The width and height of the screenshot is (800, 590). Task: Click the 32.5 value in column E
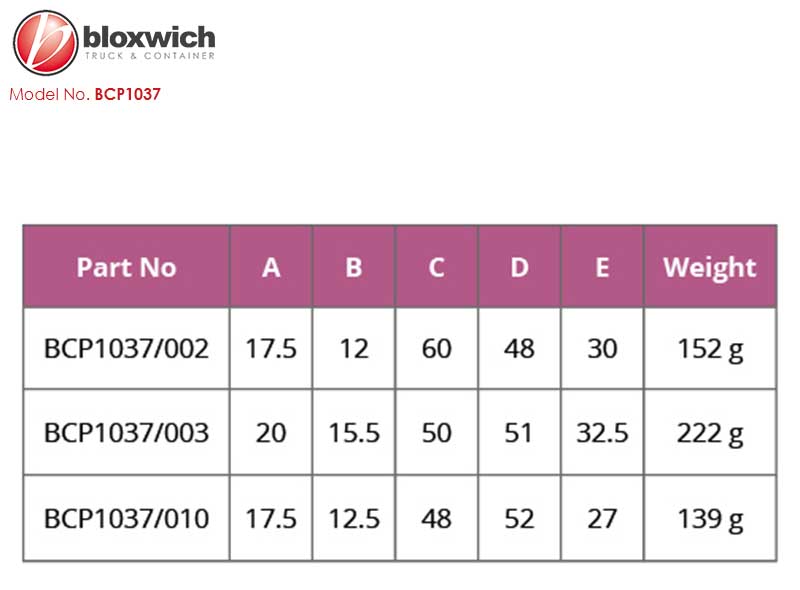click(602, 433)
